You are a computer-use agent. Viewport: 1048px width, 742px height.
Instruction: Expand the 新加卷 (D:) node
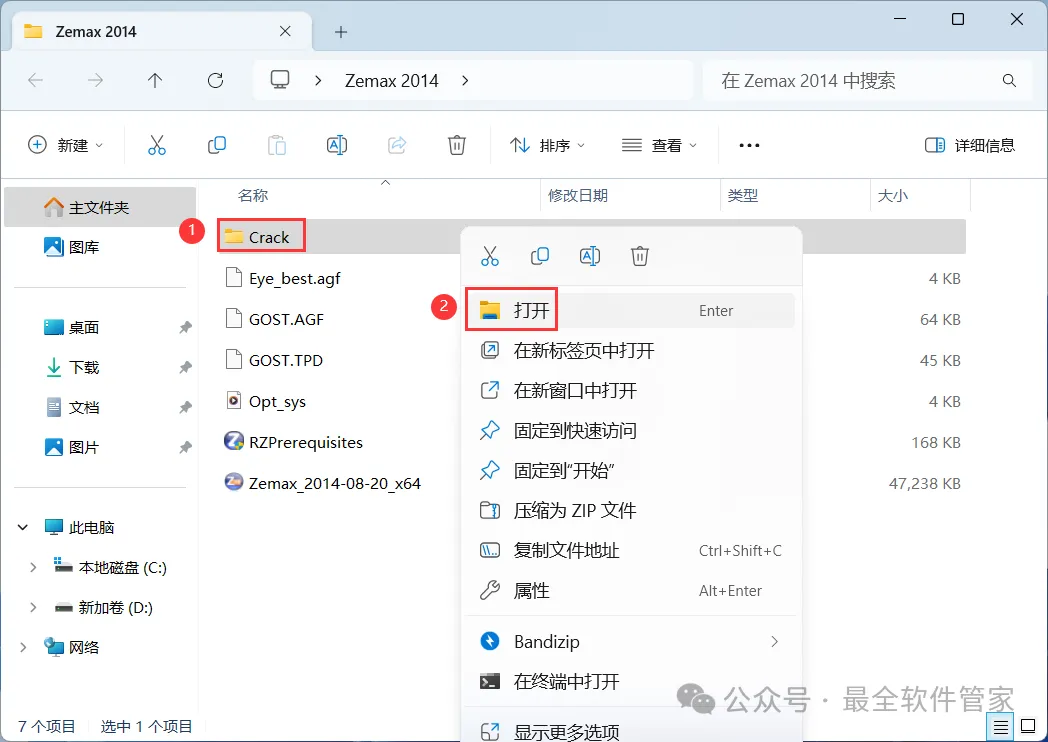(x=33, y=608)
